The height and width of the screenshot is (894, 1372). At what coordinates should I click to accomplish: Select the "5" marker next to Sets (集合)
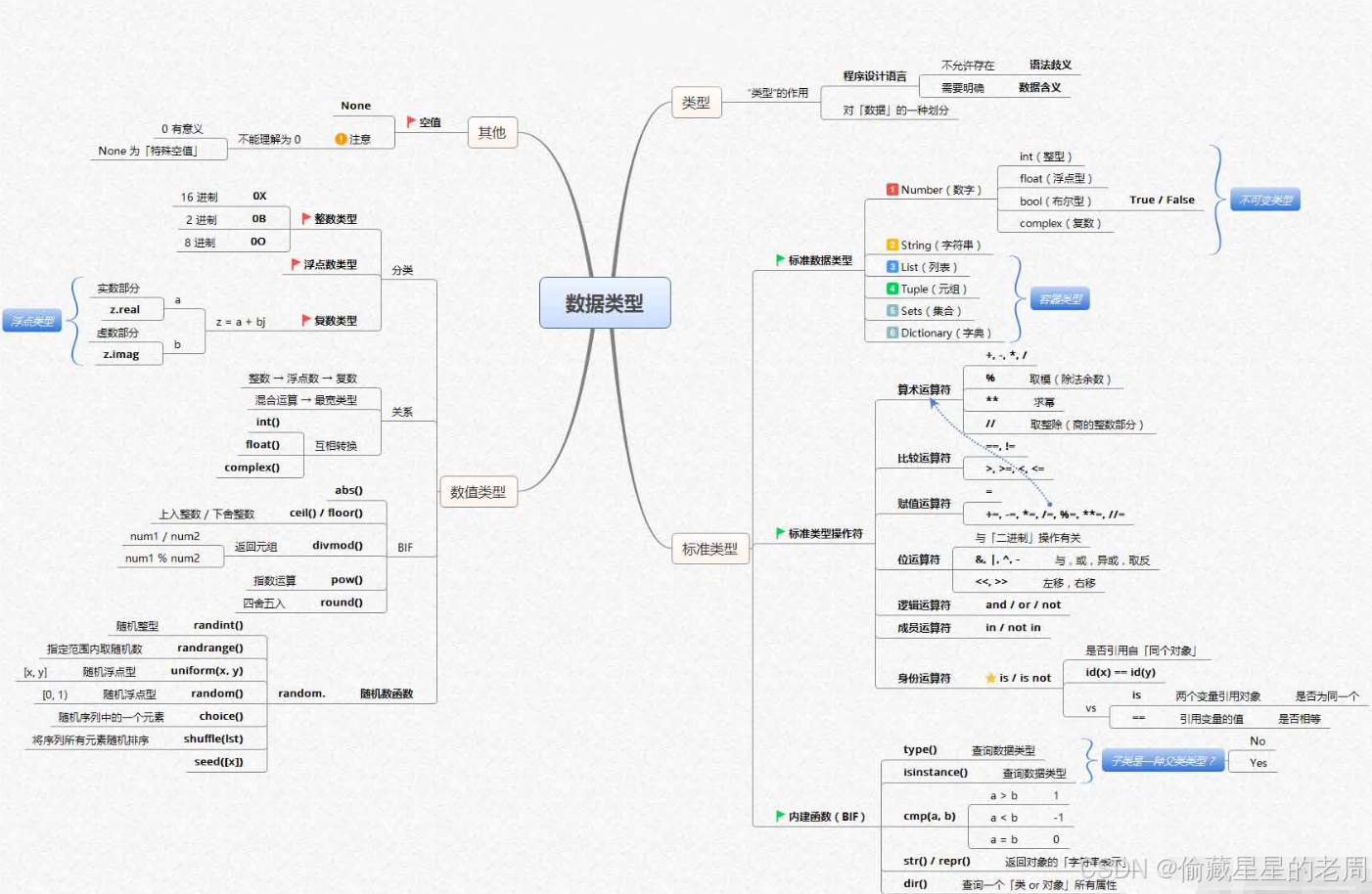(x=892, y=310)
